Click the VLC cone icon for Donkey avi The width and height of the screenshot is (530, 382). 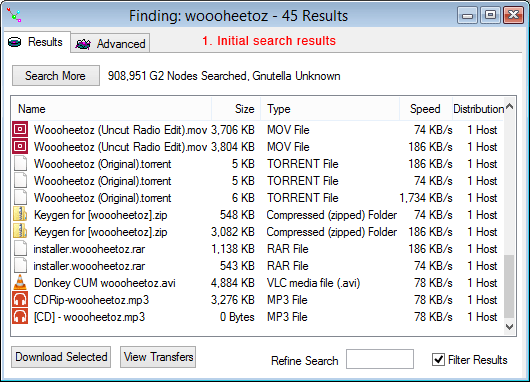pyautogui.click(x=20, y=282)
